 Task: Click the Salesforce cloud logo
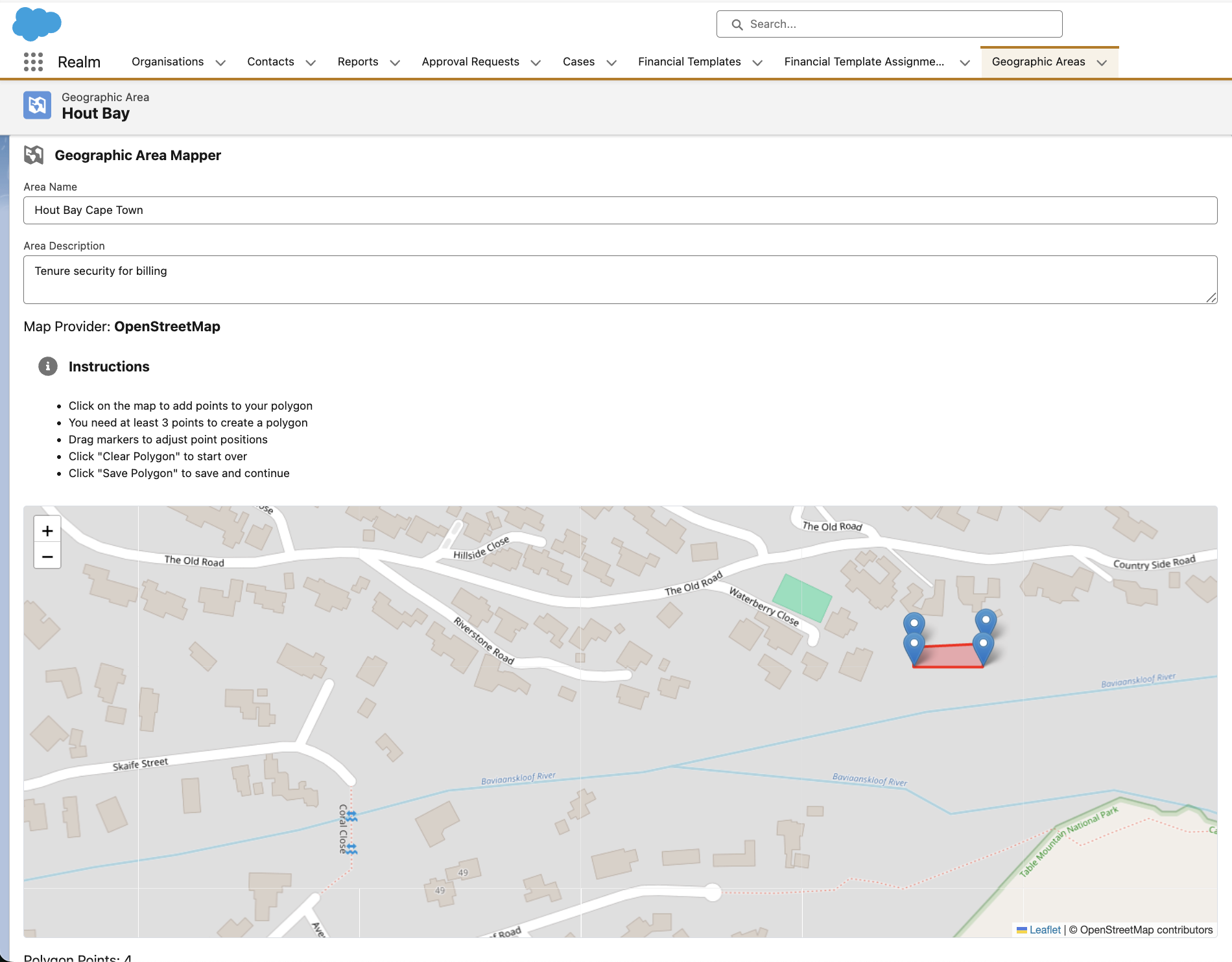pos(37,24)
